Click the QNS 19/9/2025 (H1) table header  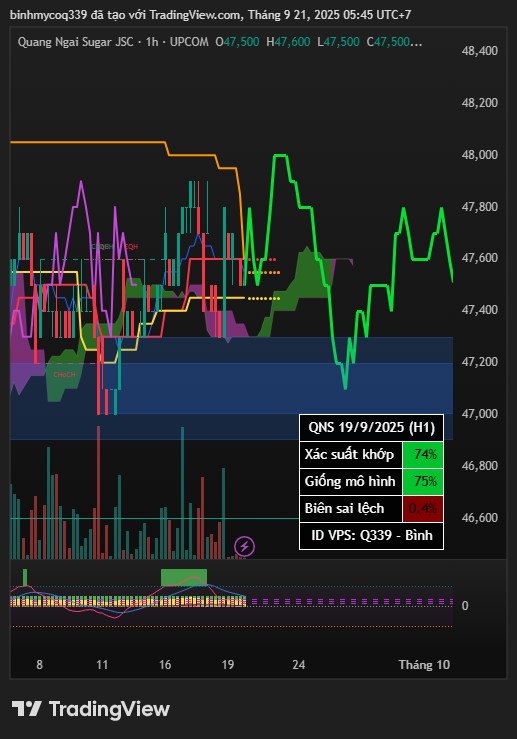(371, 427)
